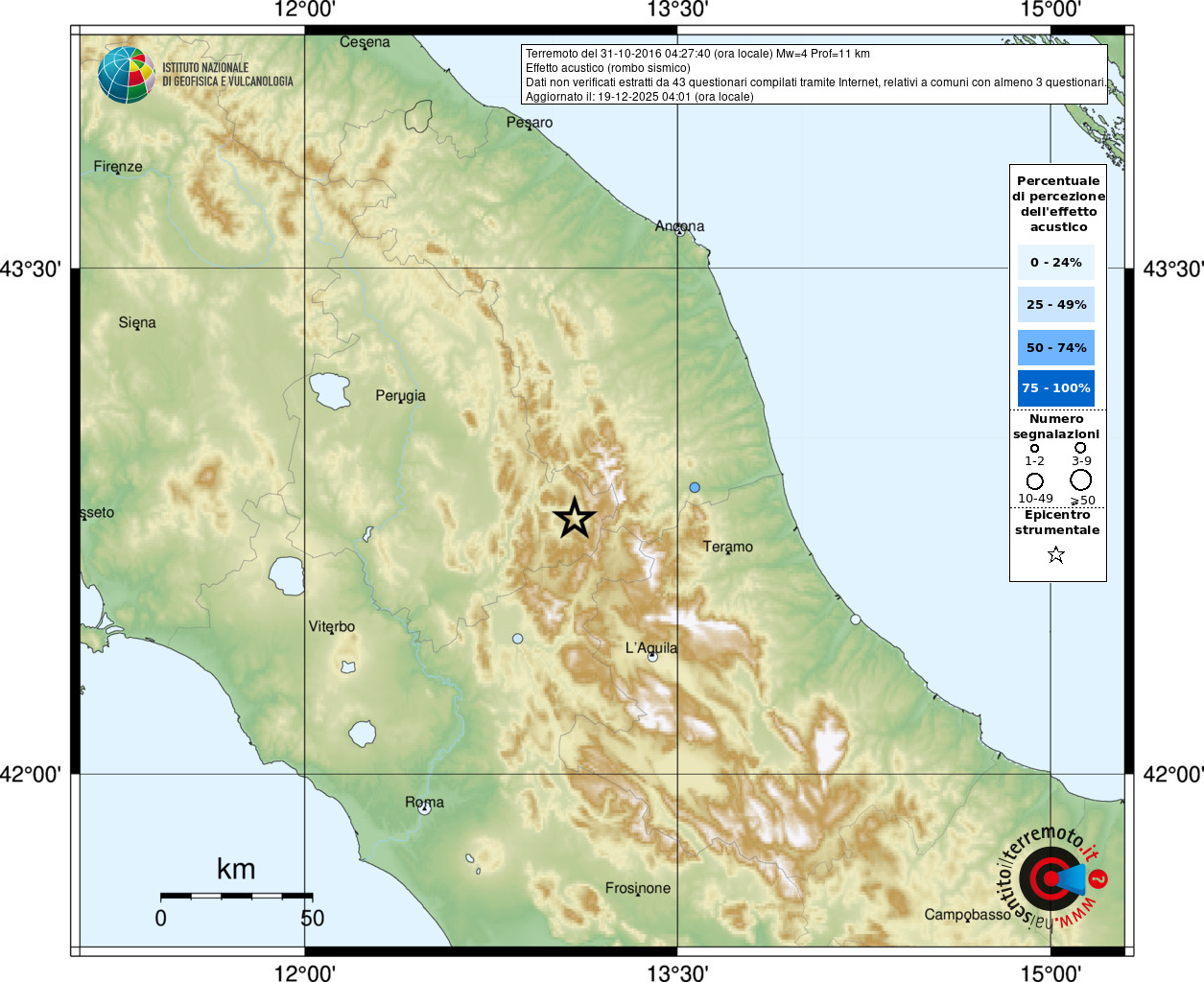Click the pale circle northeast of Viterbo
Screen dimensions: 1204x982
click(518, 639)
